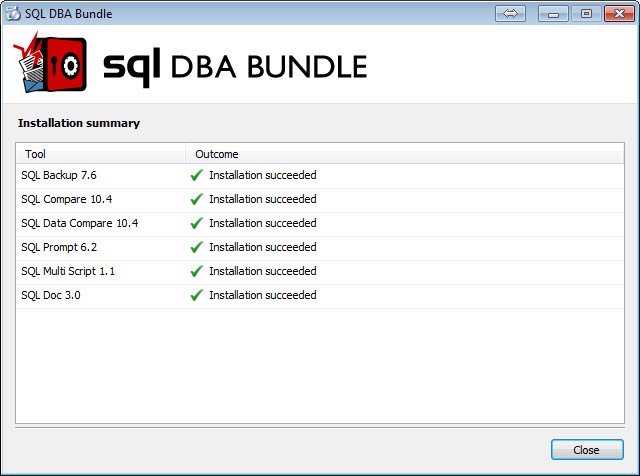Close window using title bar X
640x476 pixels.
pos(619,13)
